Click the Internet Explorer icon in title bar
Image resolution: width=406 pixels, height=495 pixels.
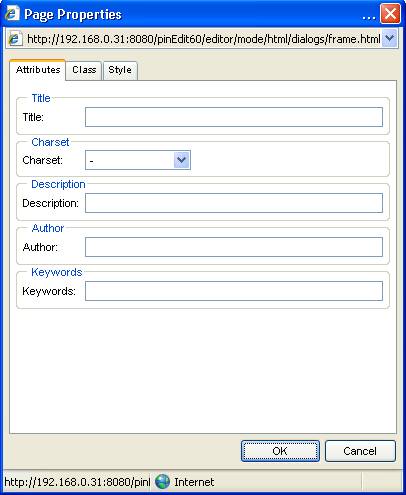[x=12, y=14]
